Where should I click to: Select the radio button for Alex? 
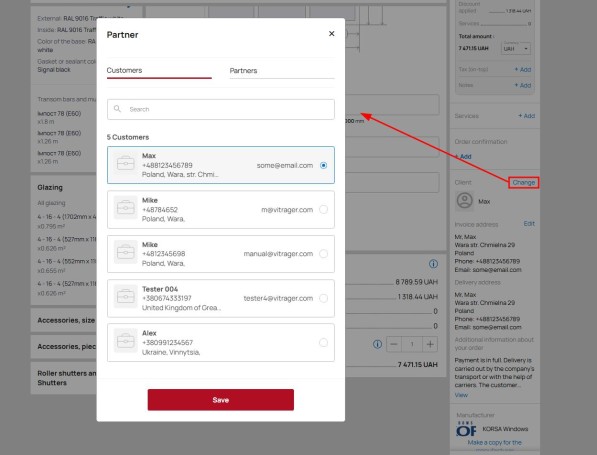coord(323,343)
